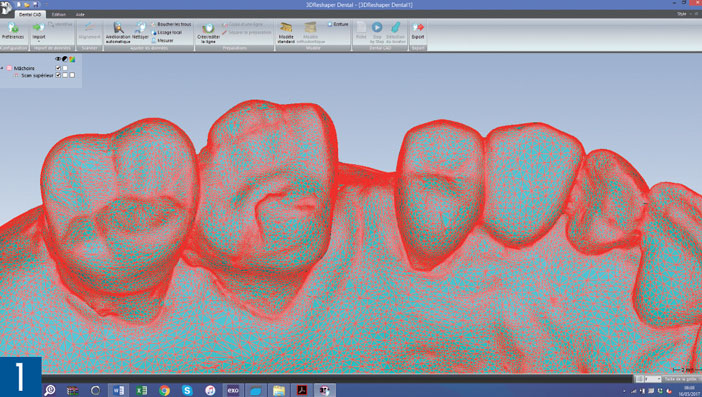Toggle Mâchoire second checkbox
Viewport: 702px width, 397px height.
tap(65, 68)
